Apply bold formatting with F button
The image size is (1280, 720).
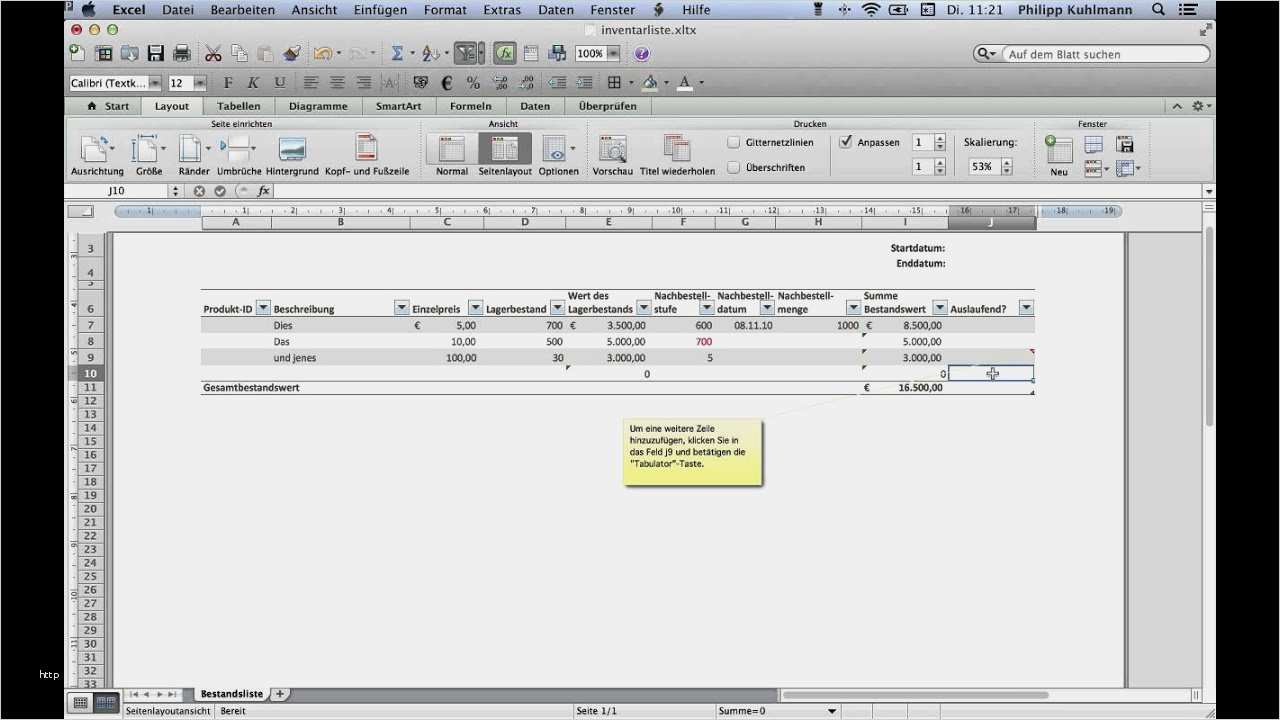(228, 83)
